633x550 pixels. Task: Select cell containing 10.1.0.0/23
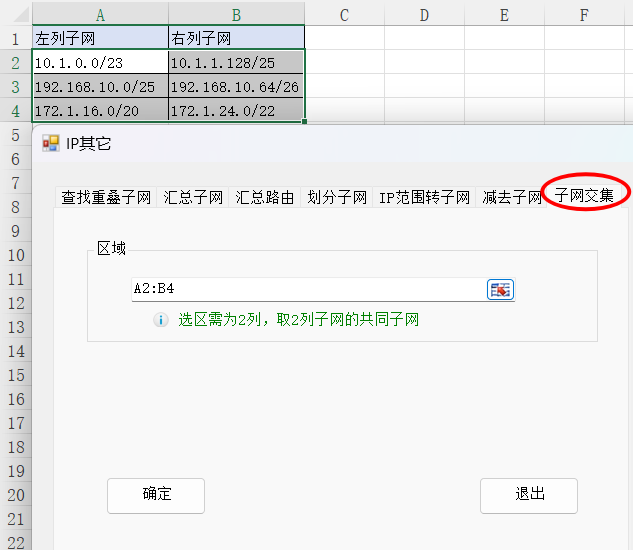click(100, 62)
